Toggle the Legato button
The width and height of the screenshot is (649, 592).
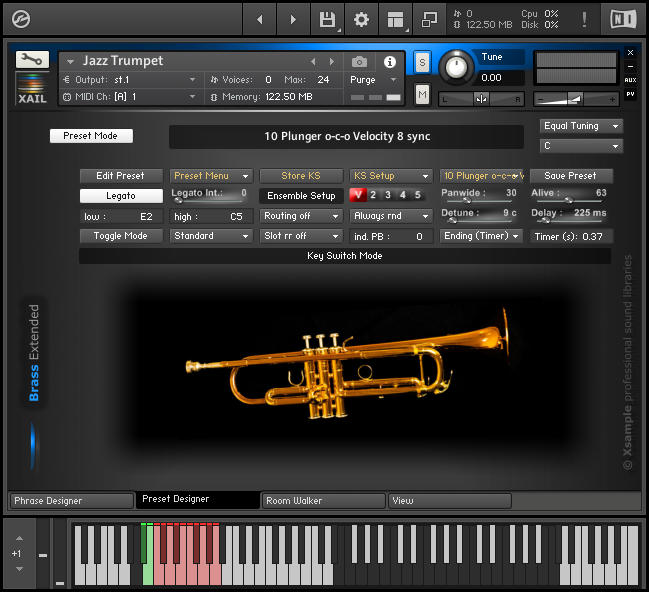121,196
